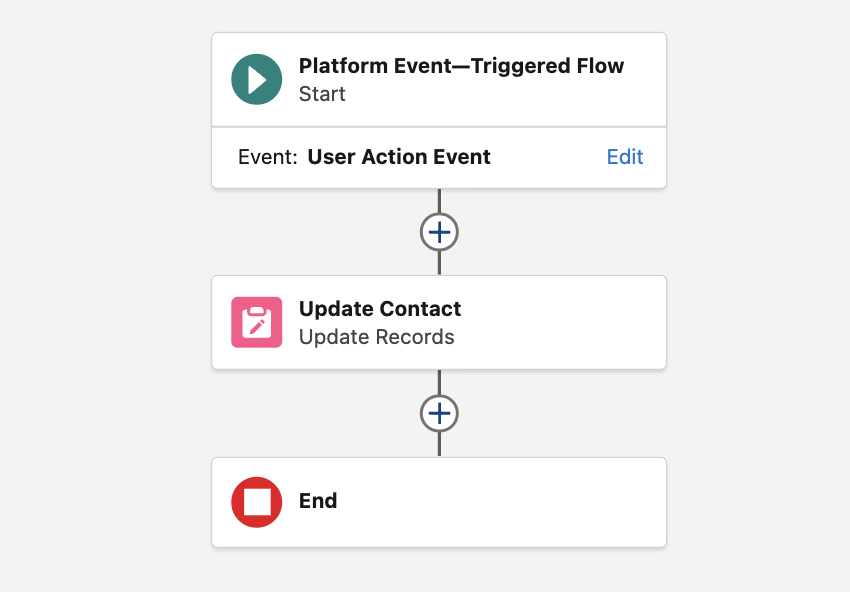Image resolution: width=850 pixels, height=592 pixels.
Task: Open the Edit link for User Action Event
Action: 624,157
